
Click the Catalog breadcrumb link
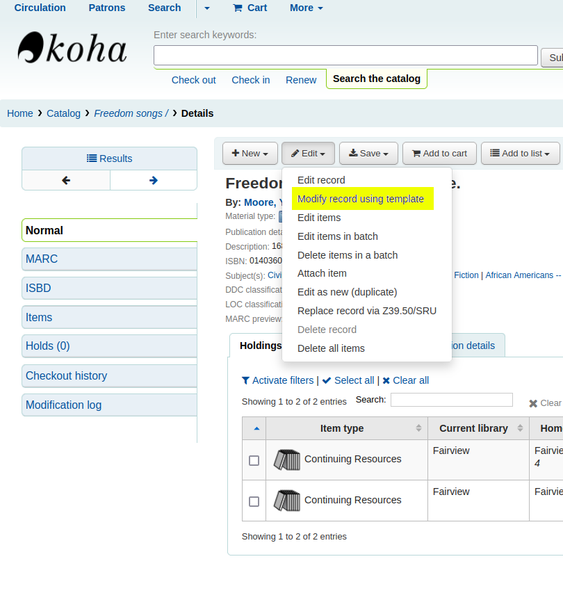[x=64, y=114]
